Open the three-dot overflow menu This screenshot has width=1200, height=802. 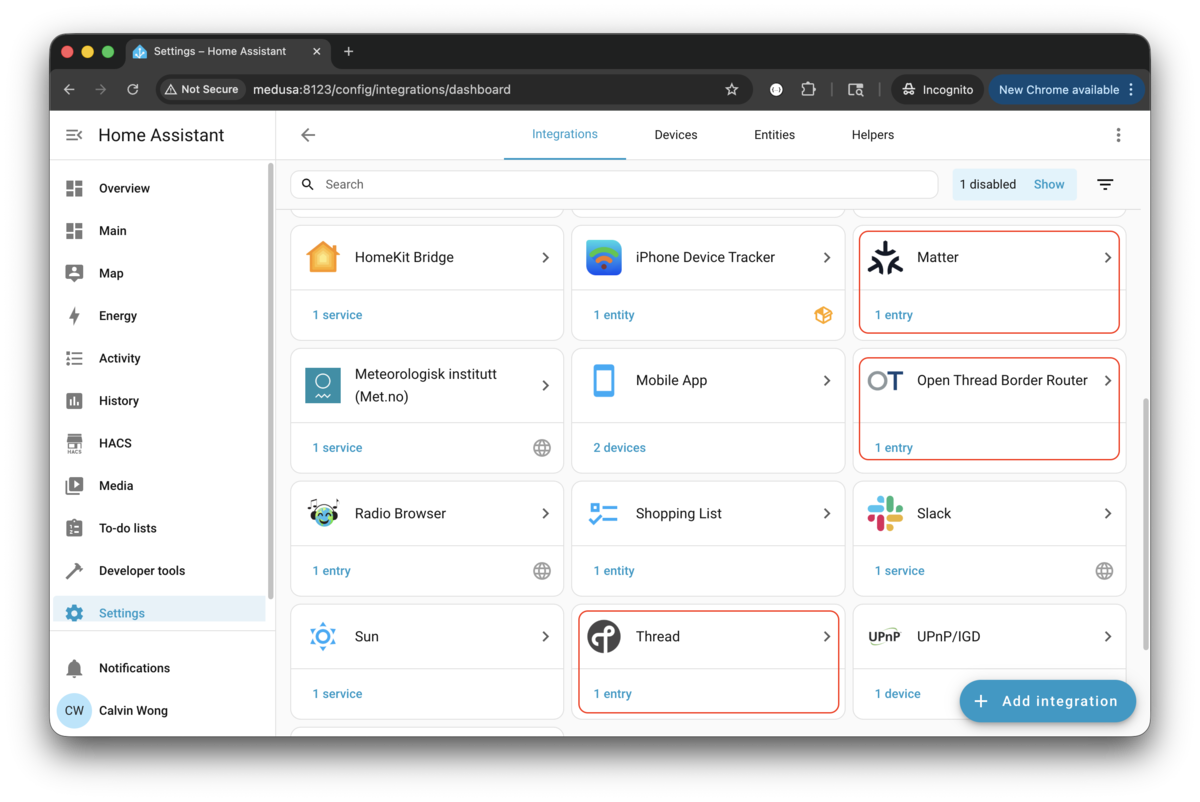tap(1118, 135)
